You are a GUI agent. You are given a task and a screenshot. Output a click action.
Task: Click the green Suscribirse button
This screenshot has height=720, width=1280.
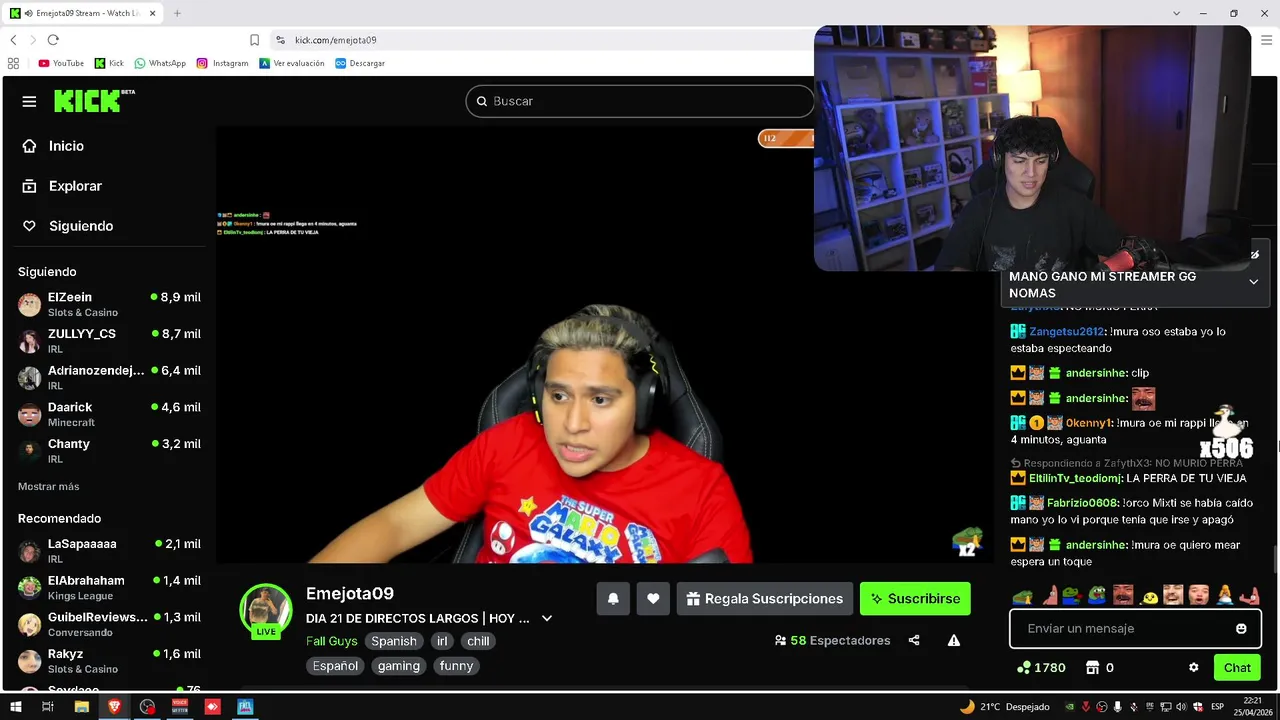(x=915, y=599)
